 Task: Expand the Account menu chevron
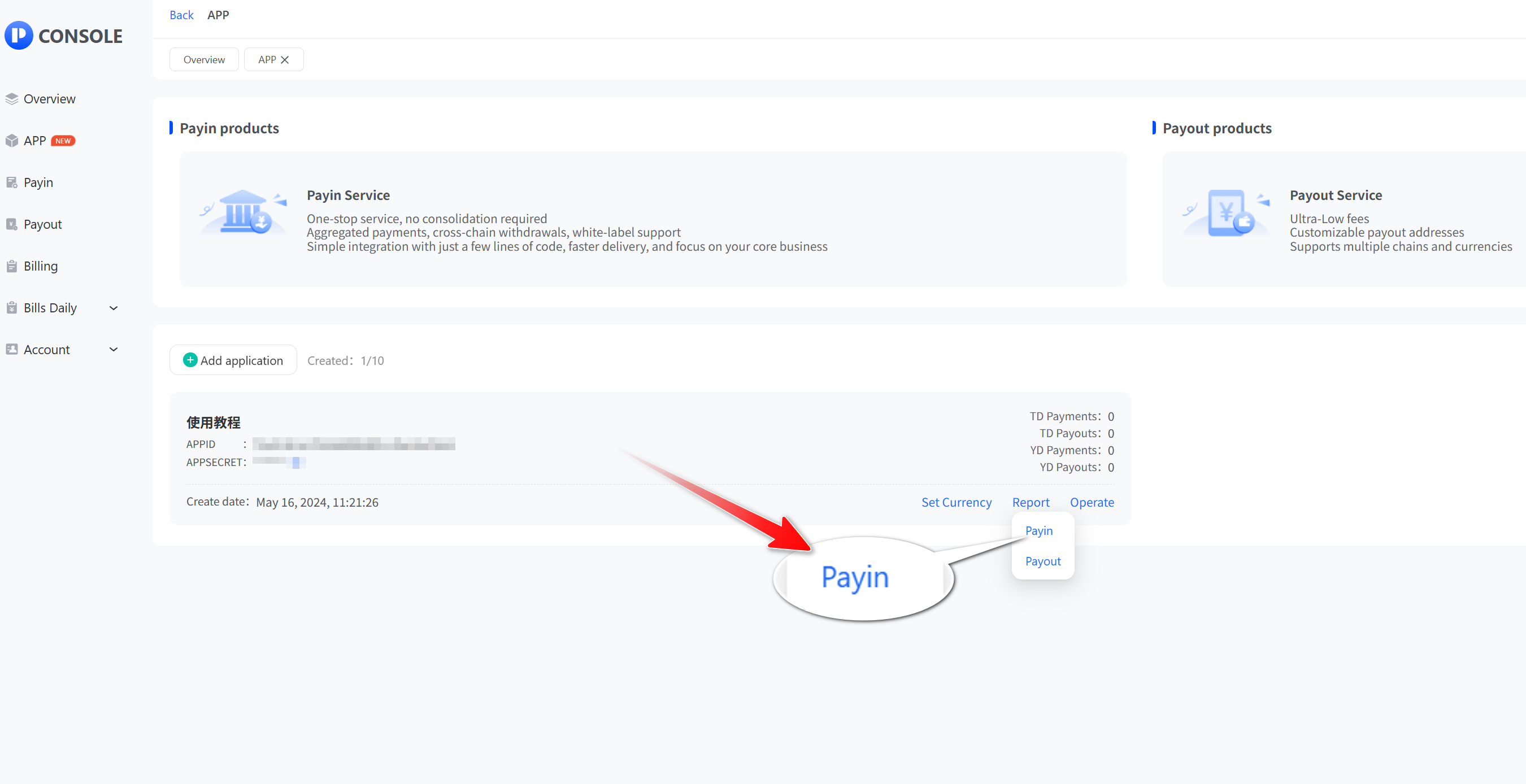[114, 350]
